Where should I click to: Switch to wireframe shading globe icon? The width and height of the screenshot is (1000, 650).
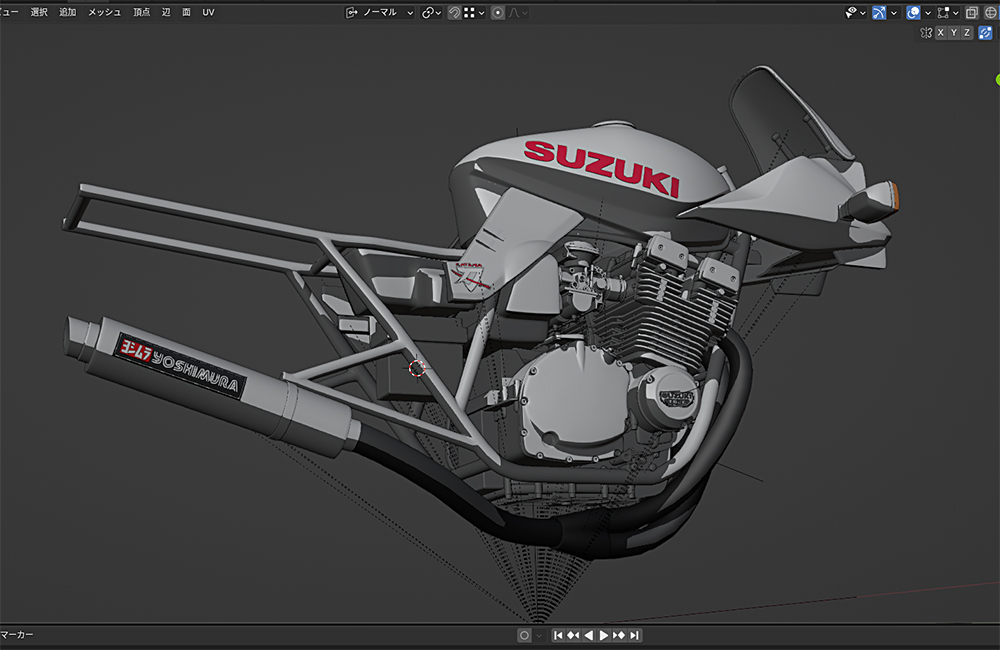coord(992,13)
